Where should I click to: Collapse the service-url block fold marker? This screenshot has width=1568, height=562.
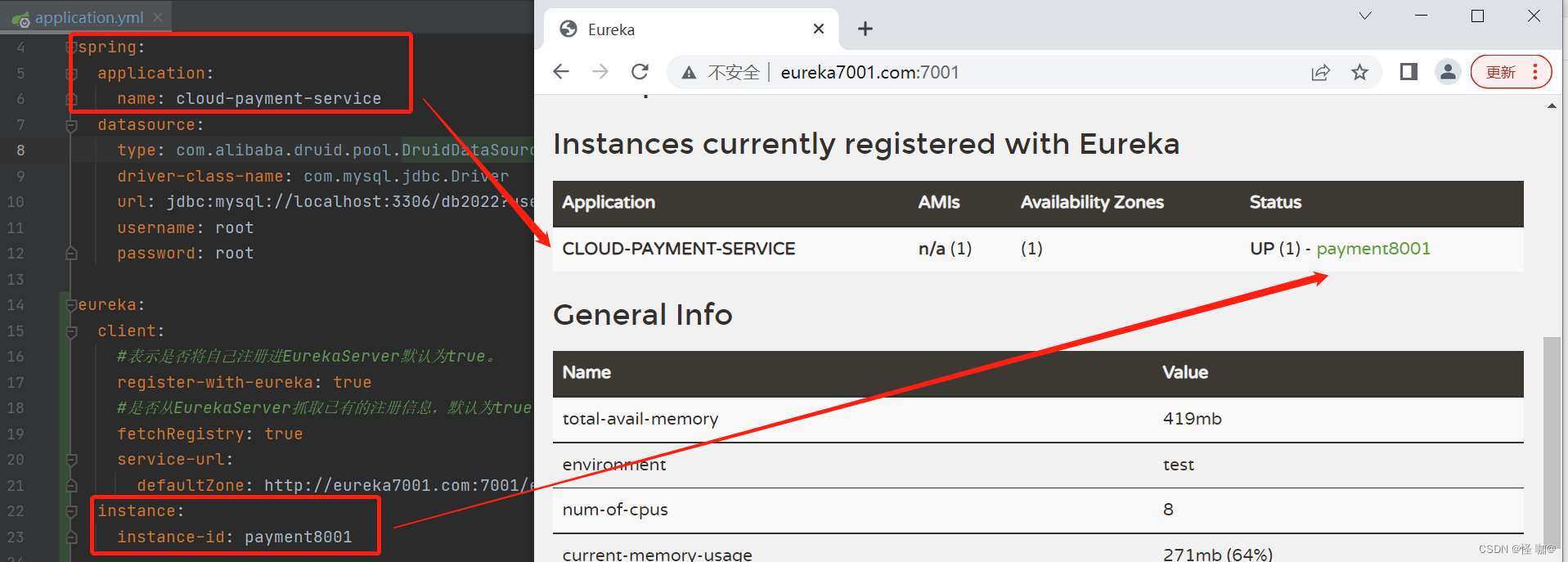[71, 460]
